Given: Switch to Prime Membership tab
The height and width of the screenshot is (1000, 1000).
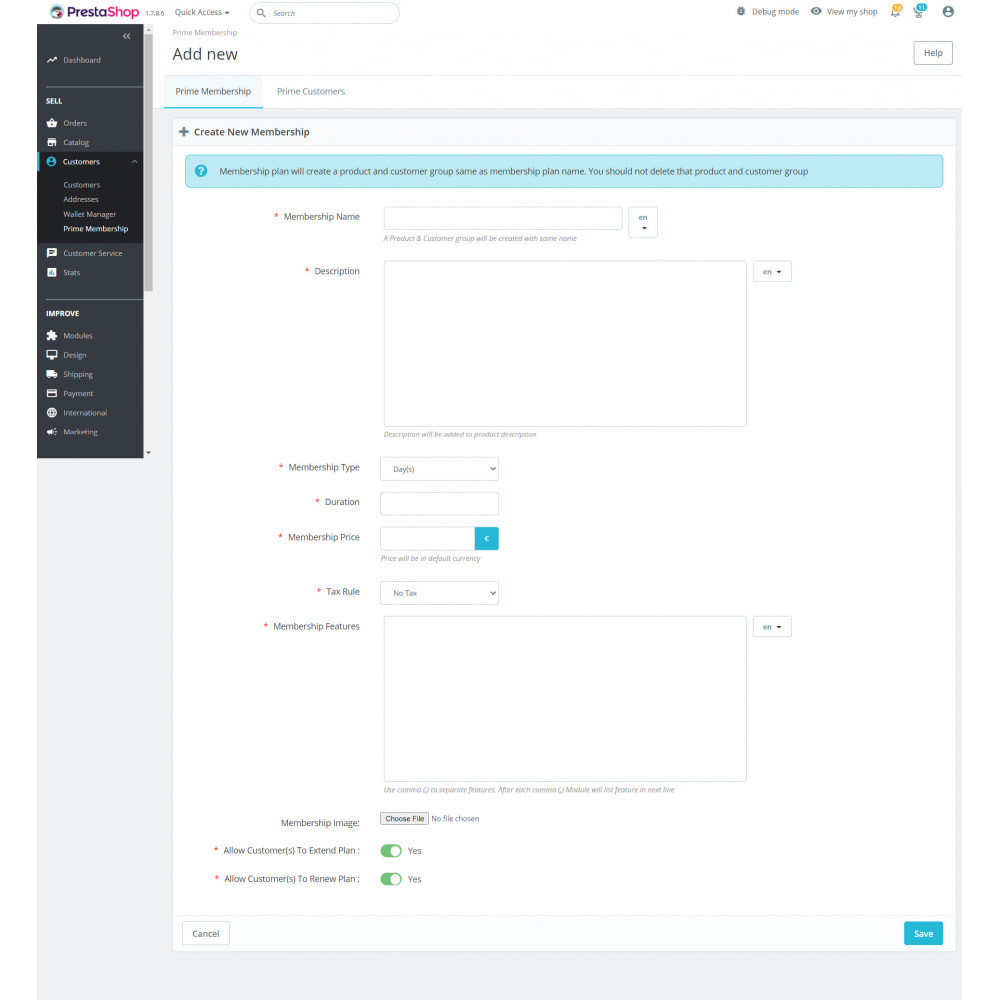Looking at the screenshot, I should pos(213,91).
